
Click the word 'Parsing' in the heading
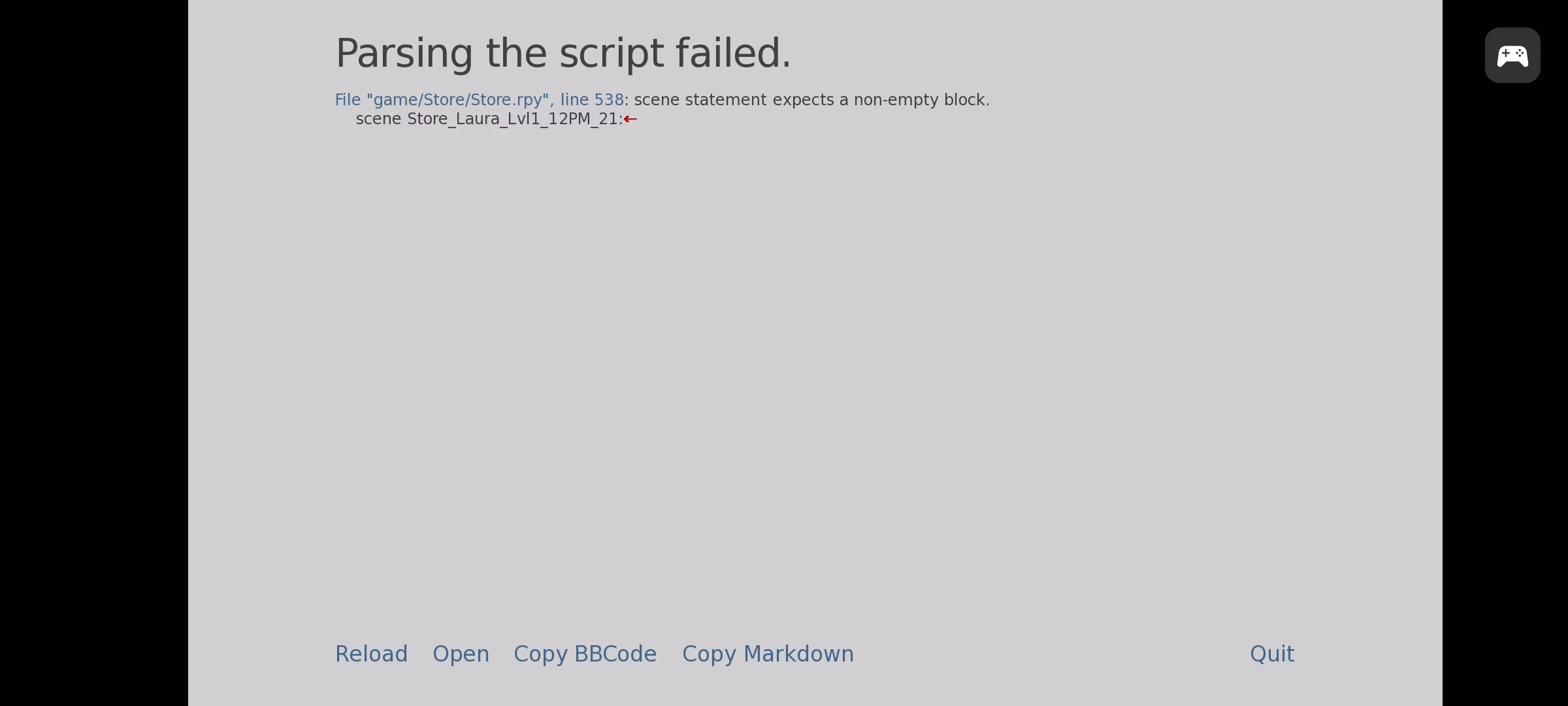coord(404,54)
